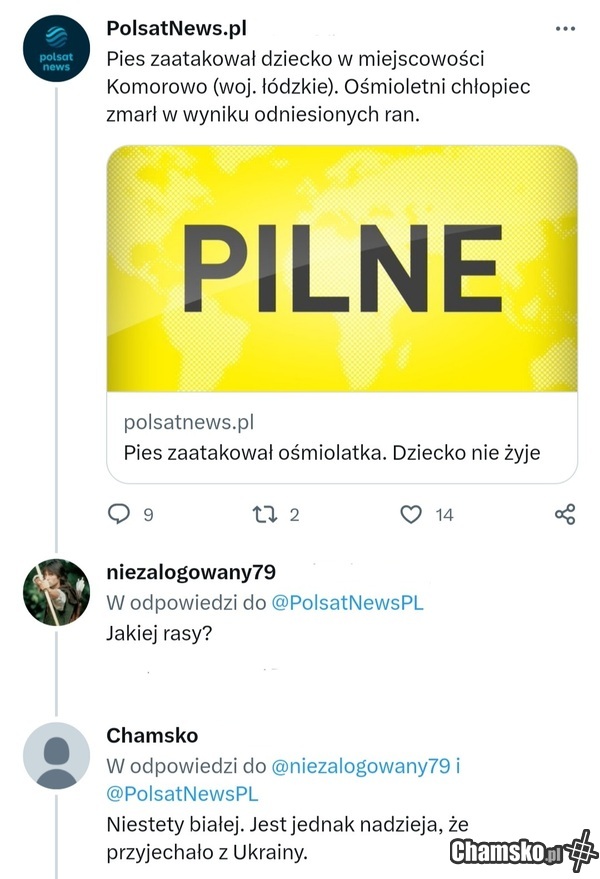600x879 pixels.
Task: Click @PolsatNewsPL mention in niezalogowany79's reply
Action: 347,604
